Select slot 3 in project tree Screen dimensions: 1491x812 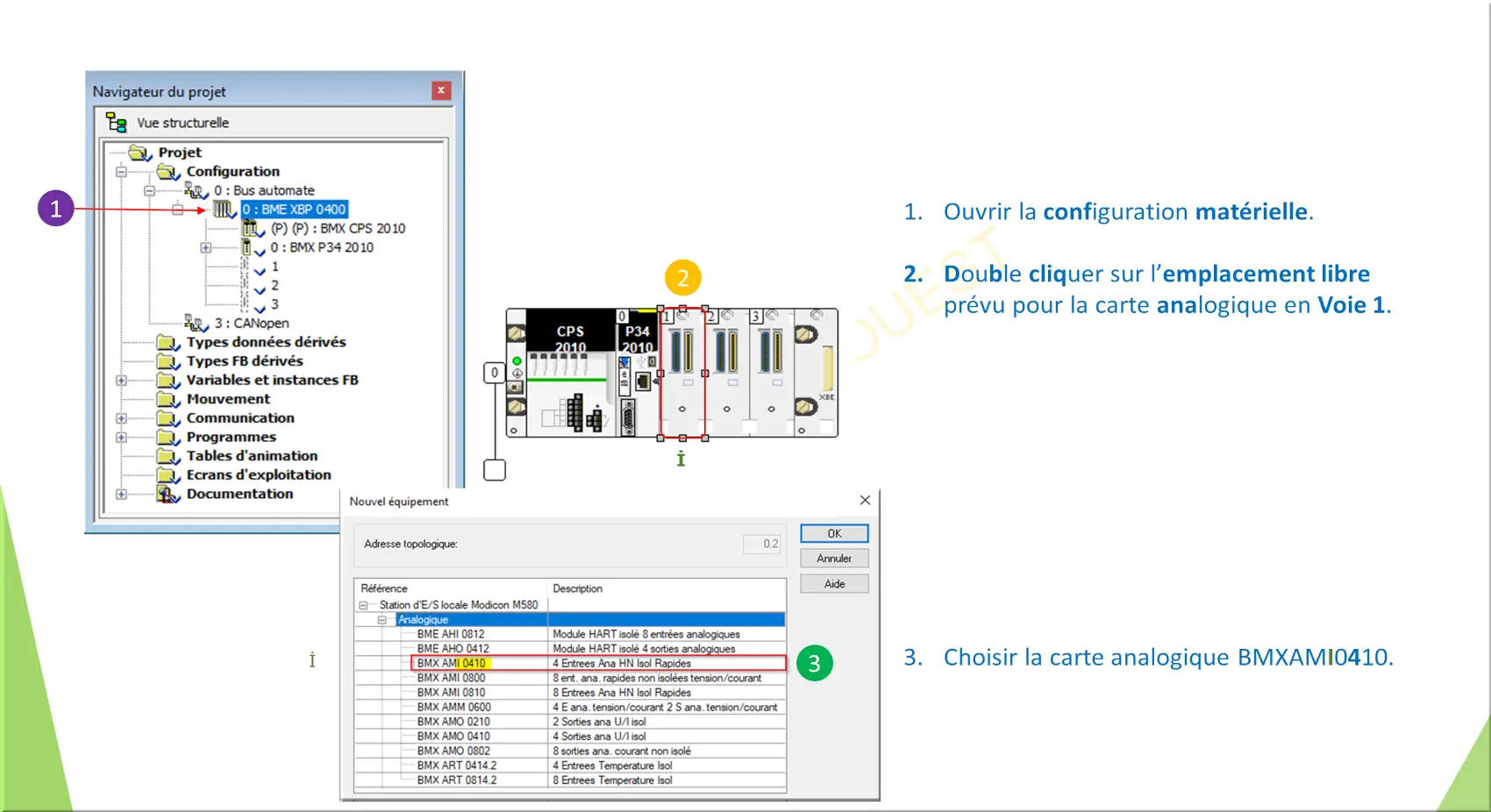275,304
